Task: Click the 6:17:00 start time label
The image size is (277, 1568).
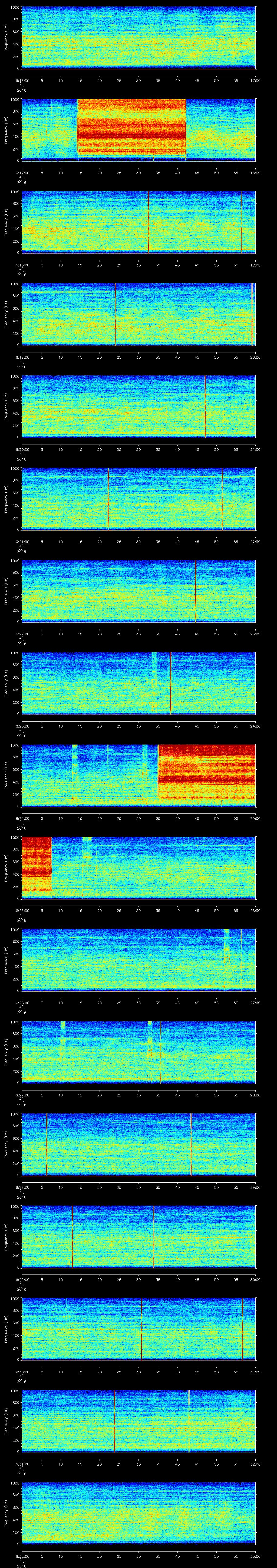Action: (x=22, y=173)
